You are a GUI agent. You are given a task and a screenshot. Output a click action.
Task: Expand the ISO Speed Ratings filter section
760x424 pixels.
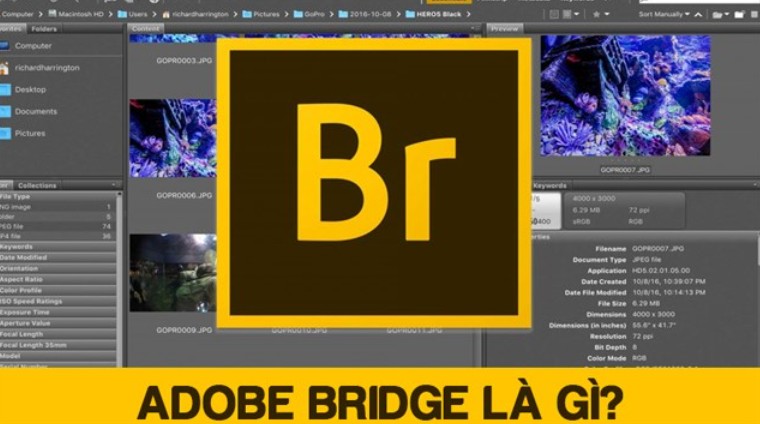pos(57,301)
